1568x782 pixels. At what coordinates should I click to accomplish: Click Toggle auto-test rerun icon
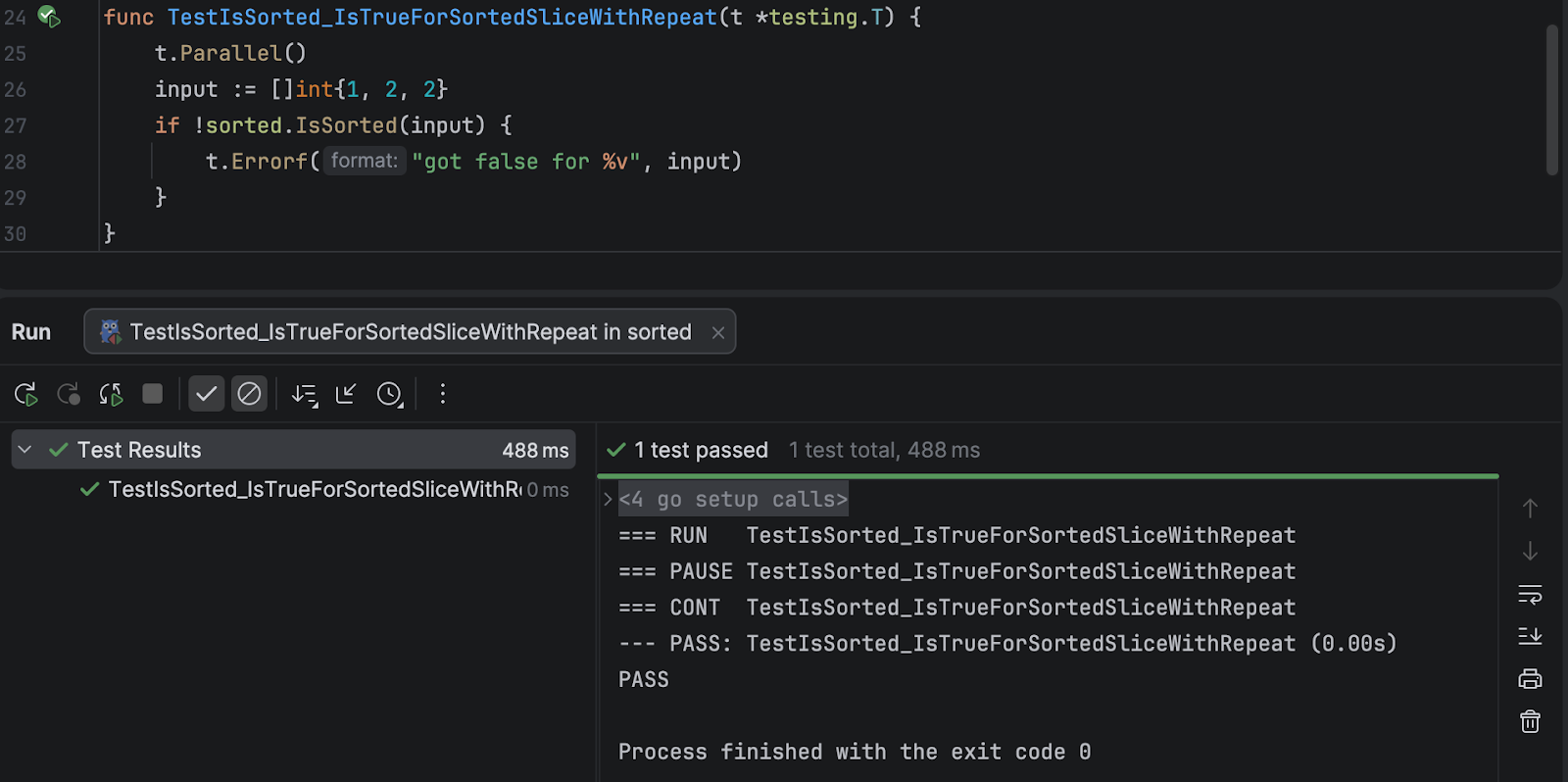pos(111,394)
